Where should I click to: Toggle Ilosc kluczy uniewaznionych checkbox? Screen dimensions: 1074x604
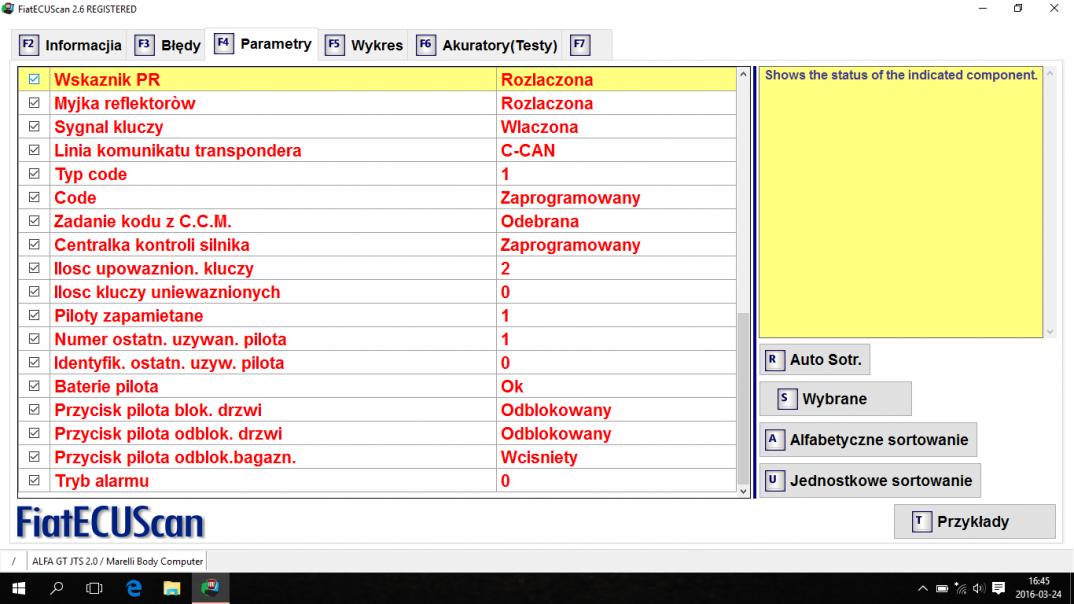click(x=34, y=292)
